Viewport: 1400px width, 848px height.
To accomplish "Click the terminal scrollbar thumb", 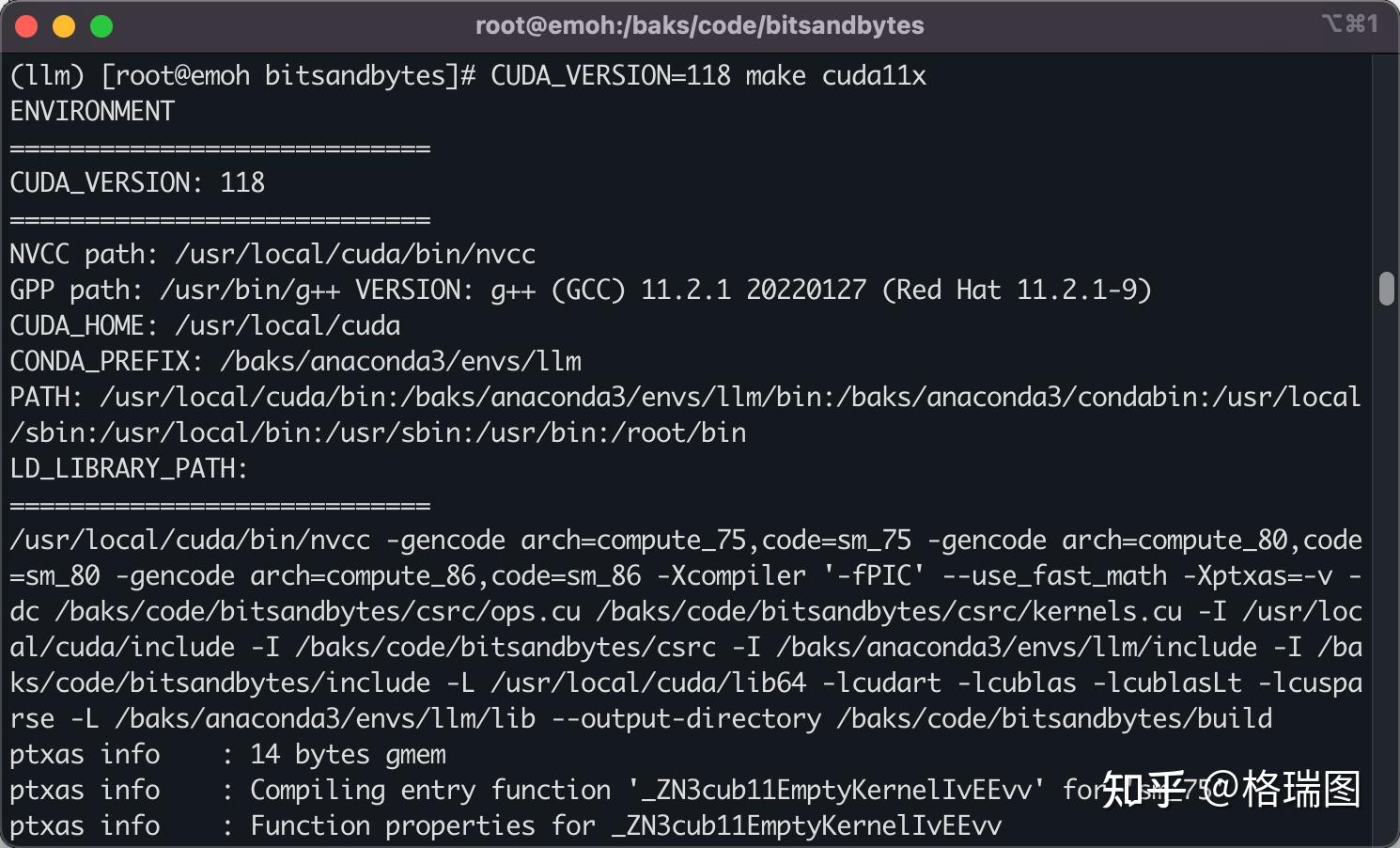I will point(1386,289).
